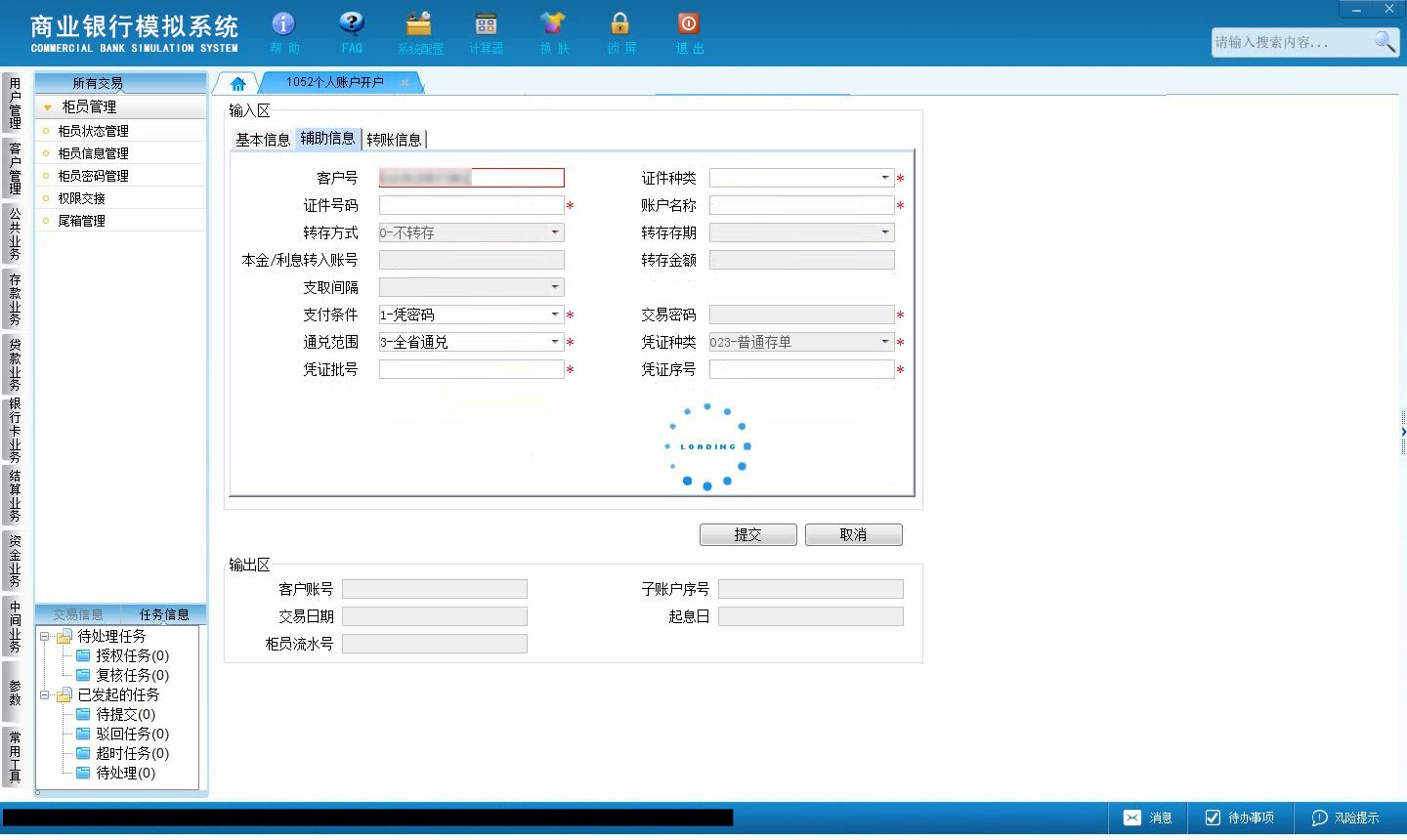1407x840 pixels.
Task: Open the FAQ icon in toolbar
Action: click(352, 32)
